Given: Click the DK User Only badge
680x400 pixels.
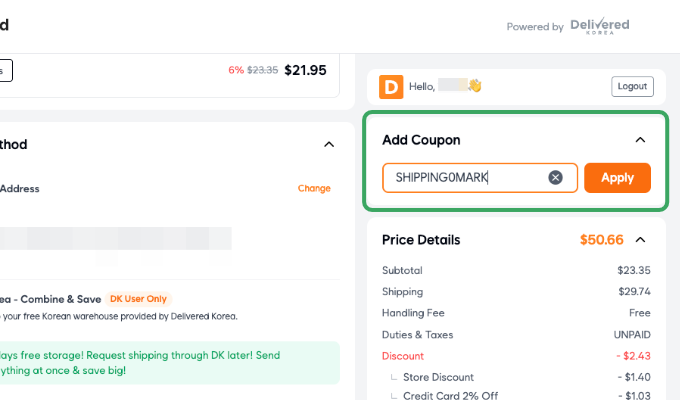Looking at the screenshot, I should [139, 299].
